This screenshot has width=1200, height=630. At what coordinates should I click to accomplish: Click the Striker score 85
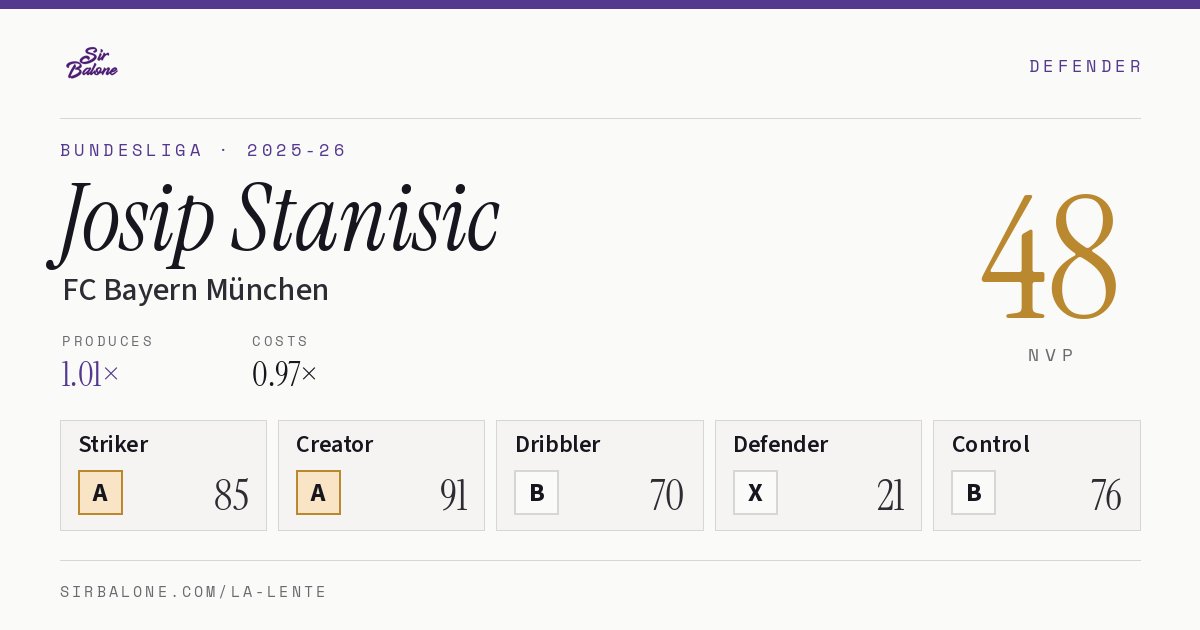click(231, 495)
